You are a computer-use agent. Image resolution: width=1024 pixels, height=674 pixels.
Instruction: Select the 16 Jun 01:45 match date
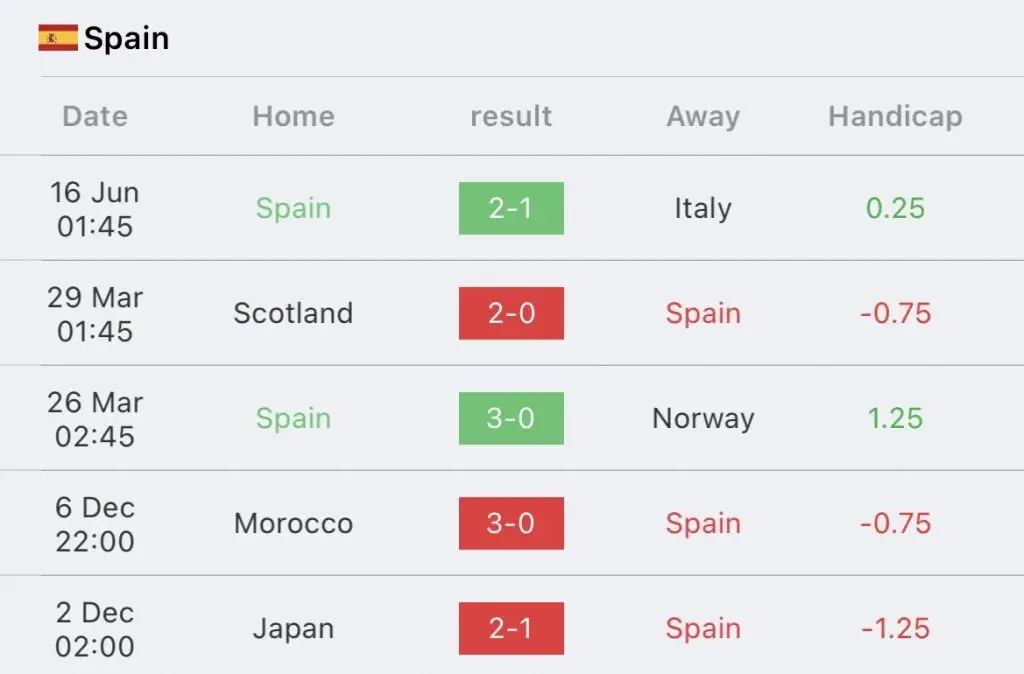(x=95, y=209)
